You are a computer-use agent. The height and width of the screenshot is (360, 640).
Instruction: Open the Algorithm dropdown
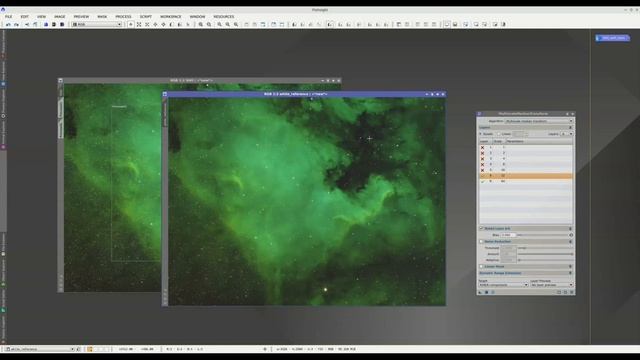coord(539,121)
